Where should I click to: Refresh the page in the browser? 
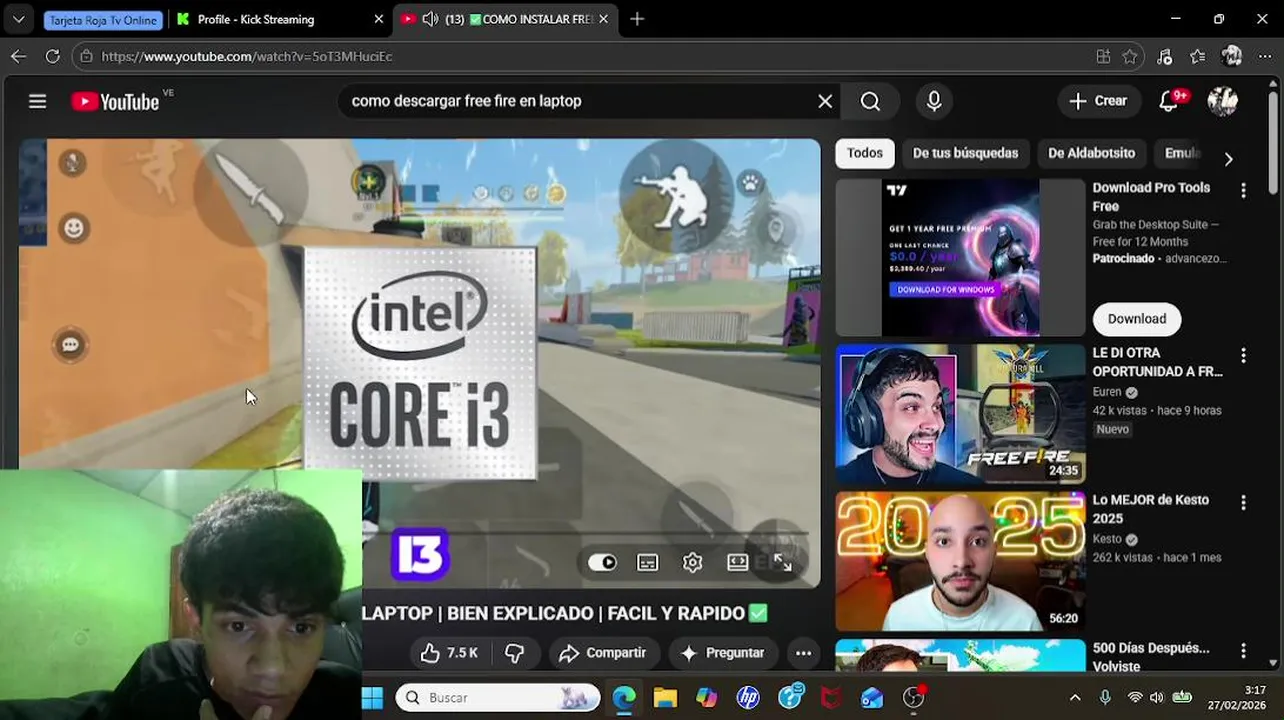53,57
